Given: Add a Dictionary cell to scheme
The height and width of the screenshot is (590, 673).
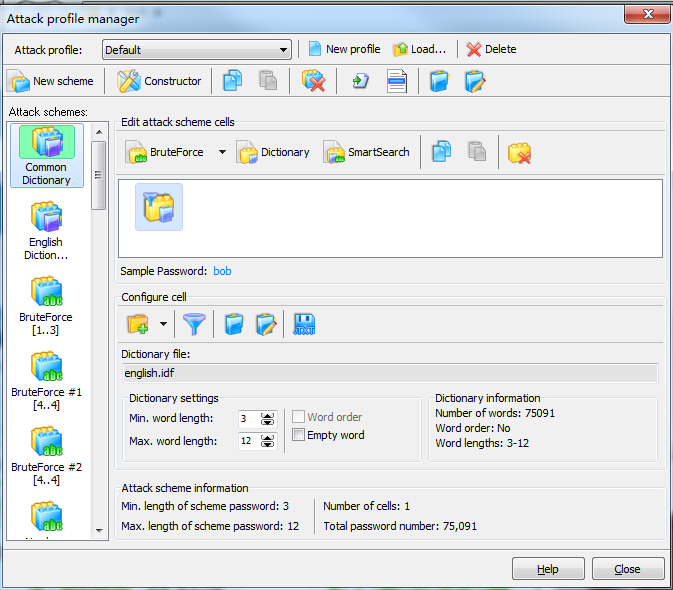Looking at the screenshot, I should 273,152.
